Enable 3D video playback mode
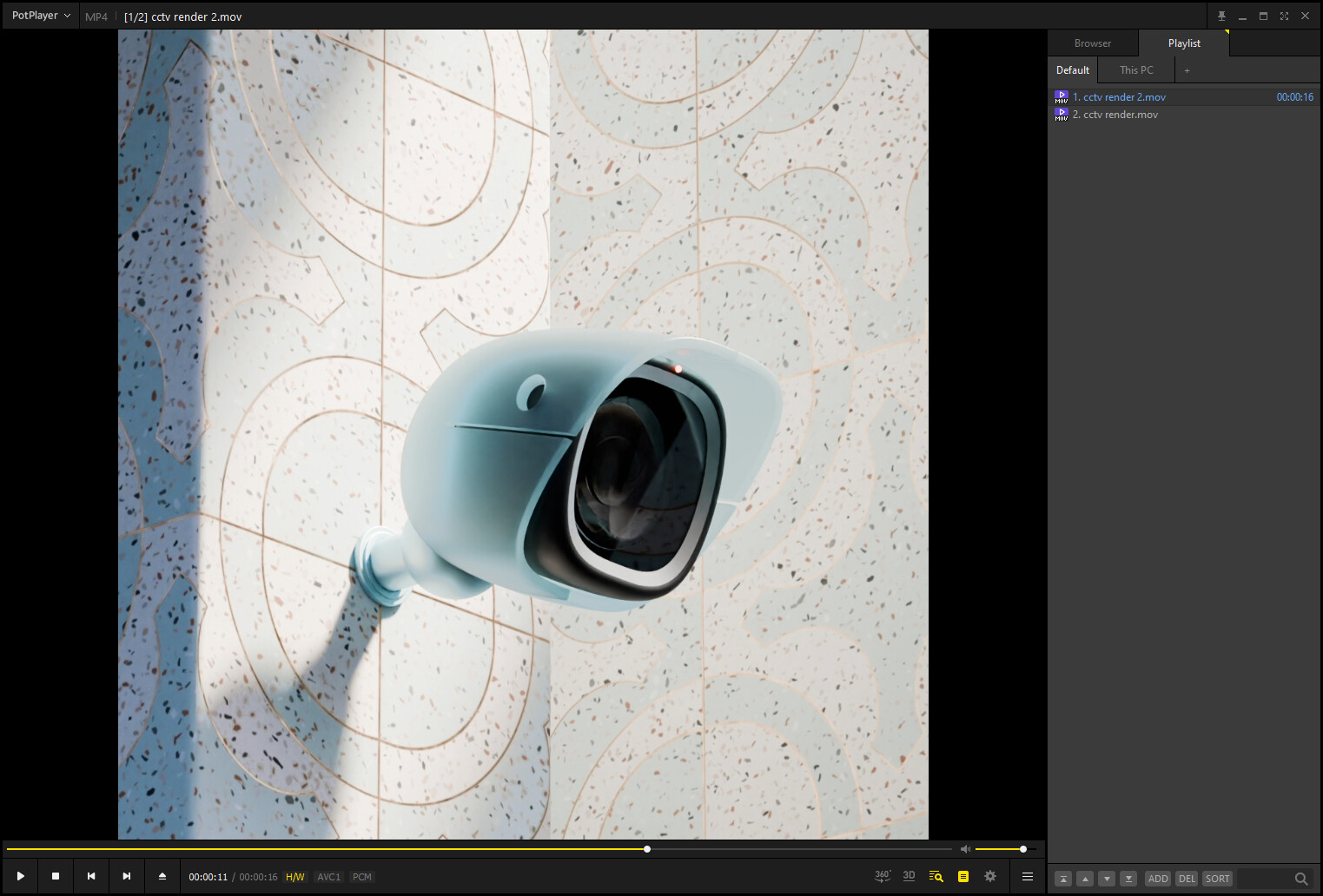The height and width of the screenshot is (896, 1323). coord(909,876)
